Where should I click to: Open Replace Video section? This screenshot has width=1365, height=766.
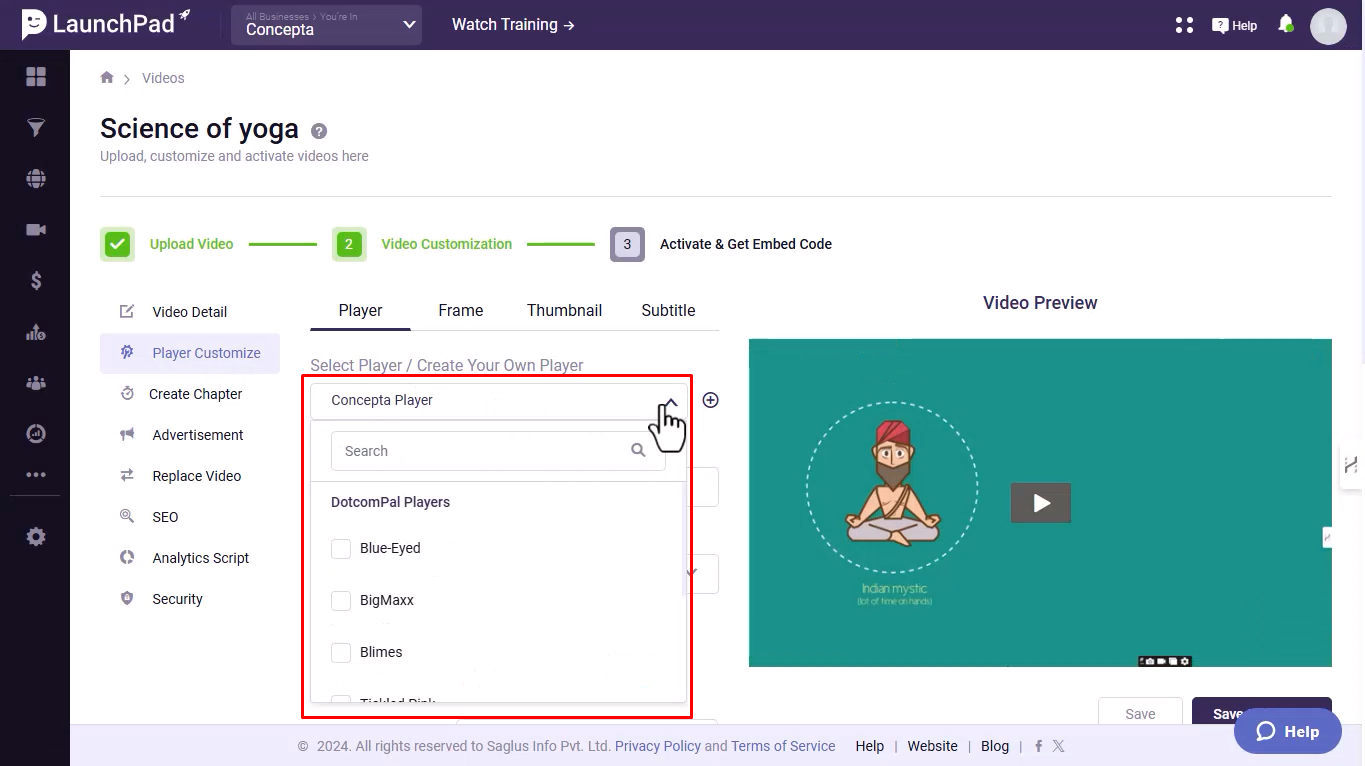point(190,476)
